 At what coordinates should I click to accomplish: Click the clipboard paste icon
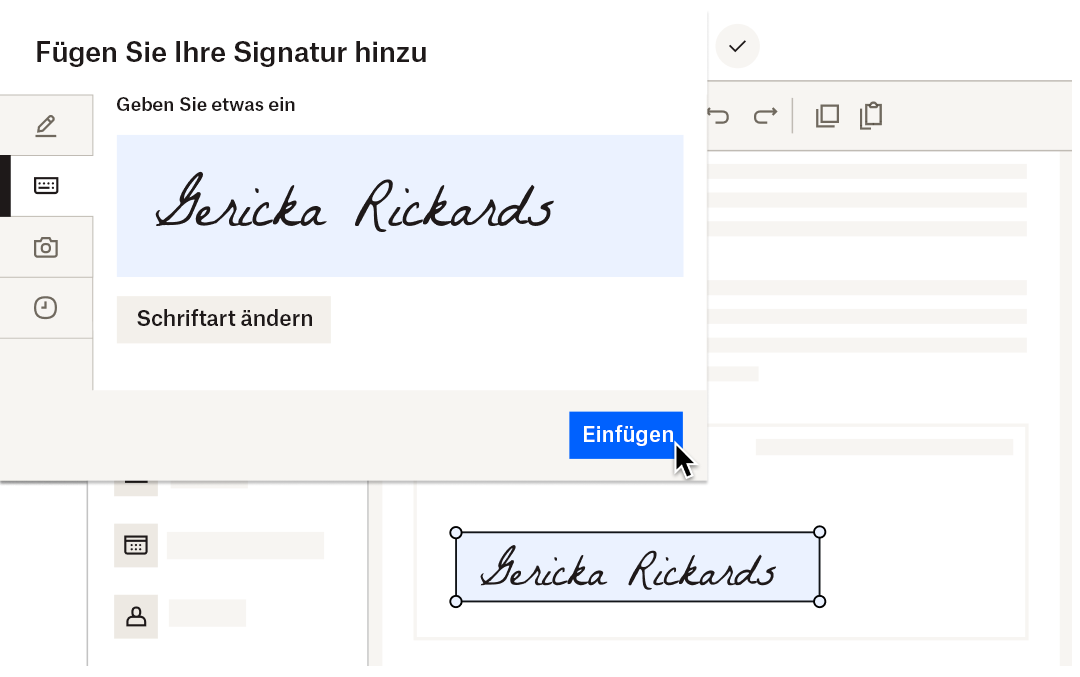(x=871, y=116)
